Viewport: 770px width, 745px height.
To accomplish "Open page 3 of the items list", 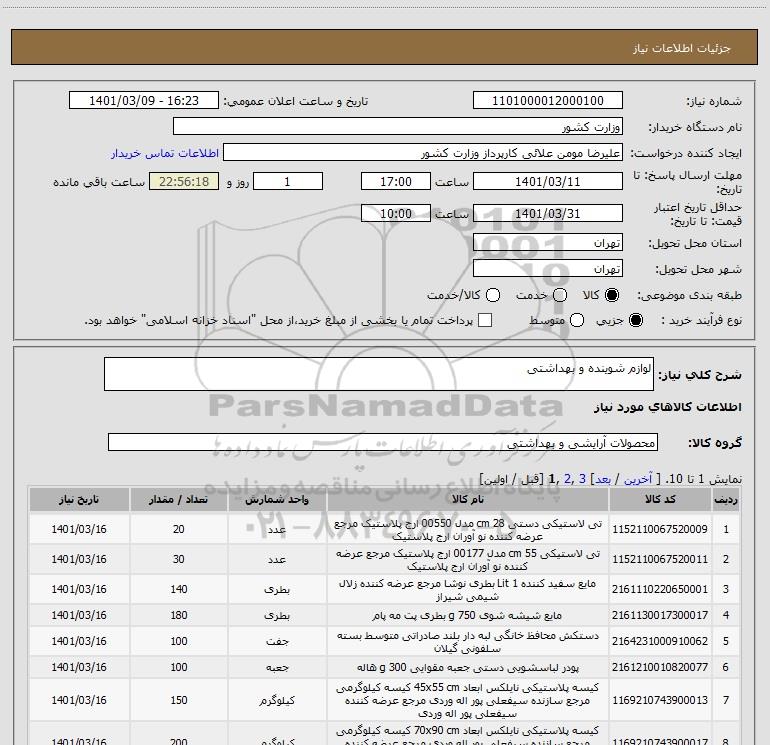I will [x=582, y=479].
